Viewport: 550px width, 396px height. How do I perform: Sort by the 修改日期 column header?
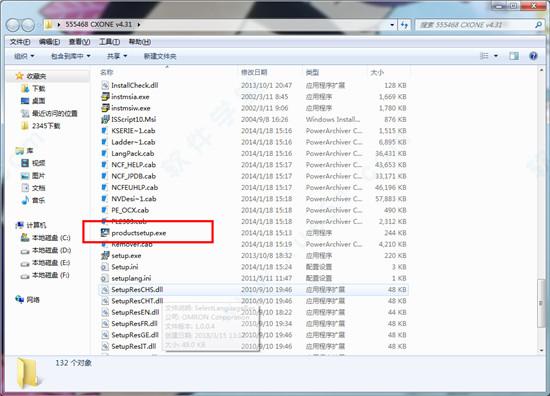click(254, 72)
